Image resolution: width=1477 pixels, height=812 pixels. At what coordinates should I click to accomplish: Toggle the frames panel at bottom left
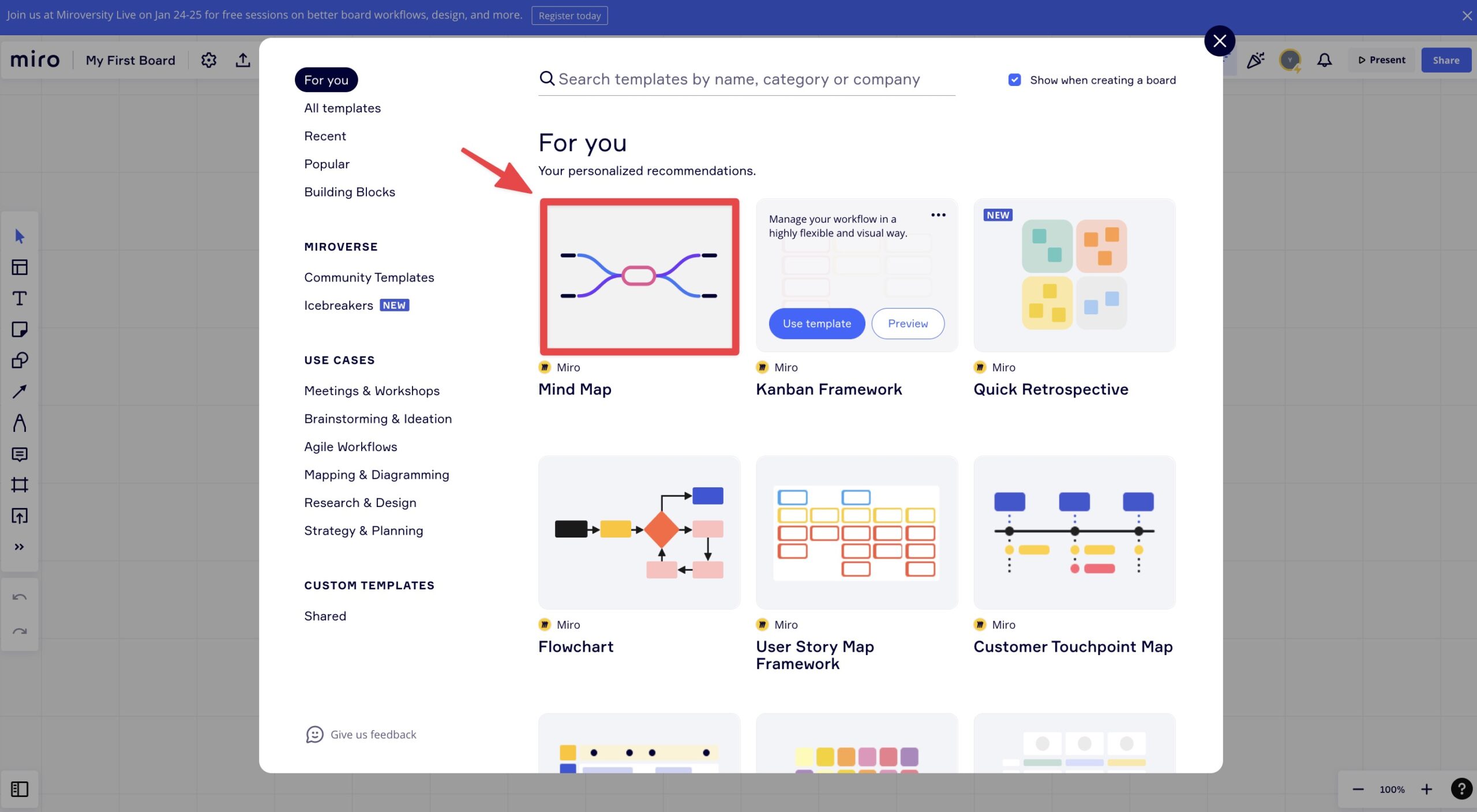20,789
